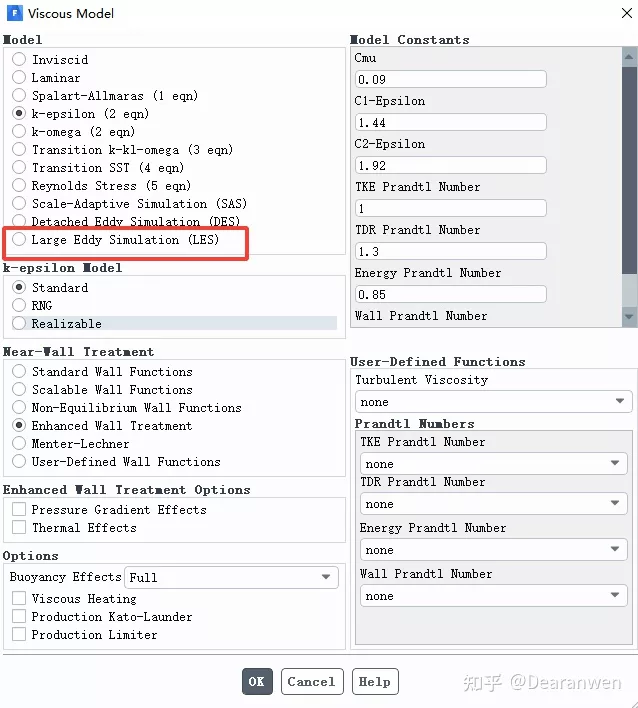Open UDF TDR Prandtl Number dropdown

(x=494, y=503)
